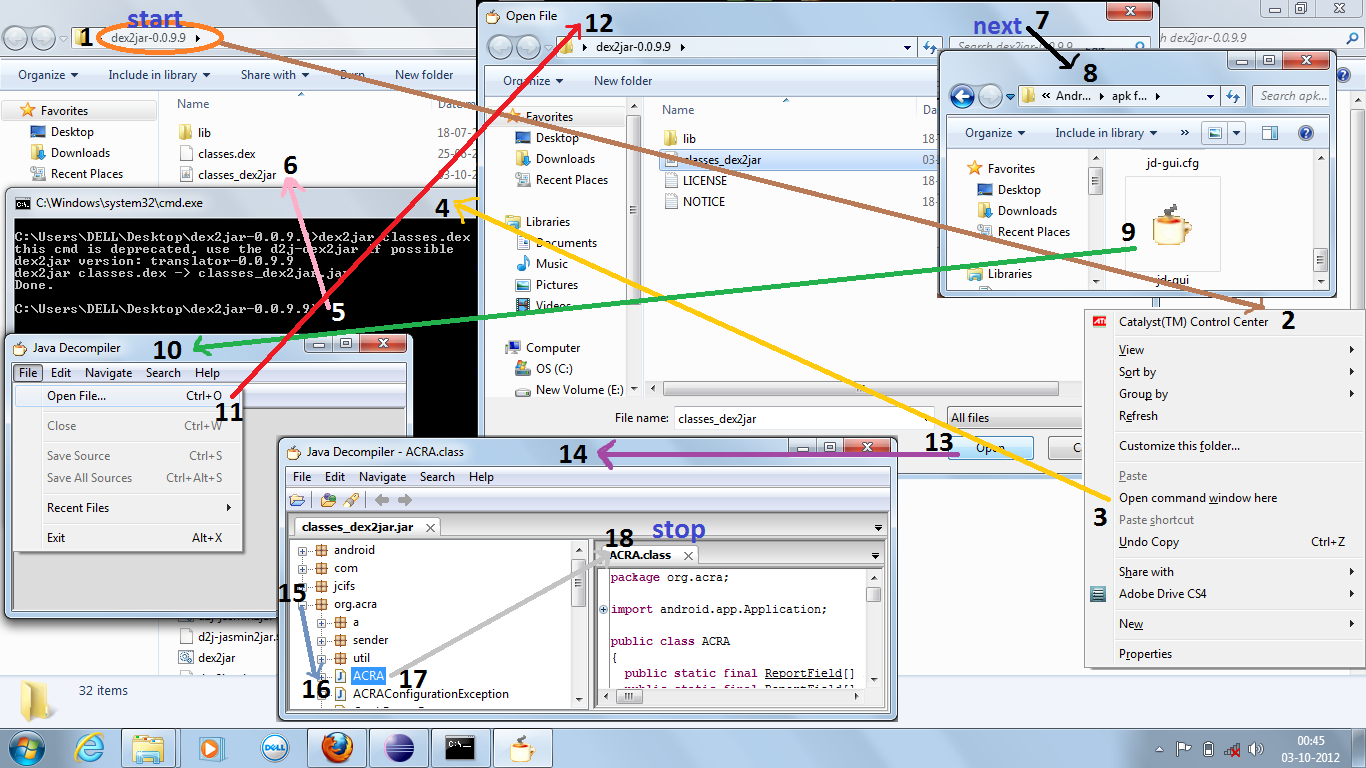Open Windows Media Player from the taskbar

(210, 748)
